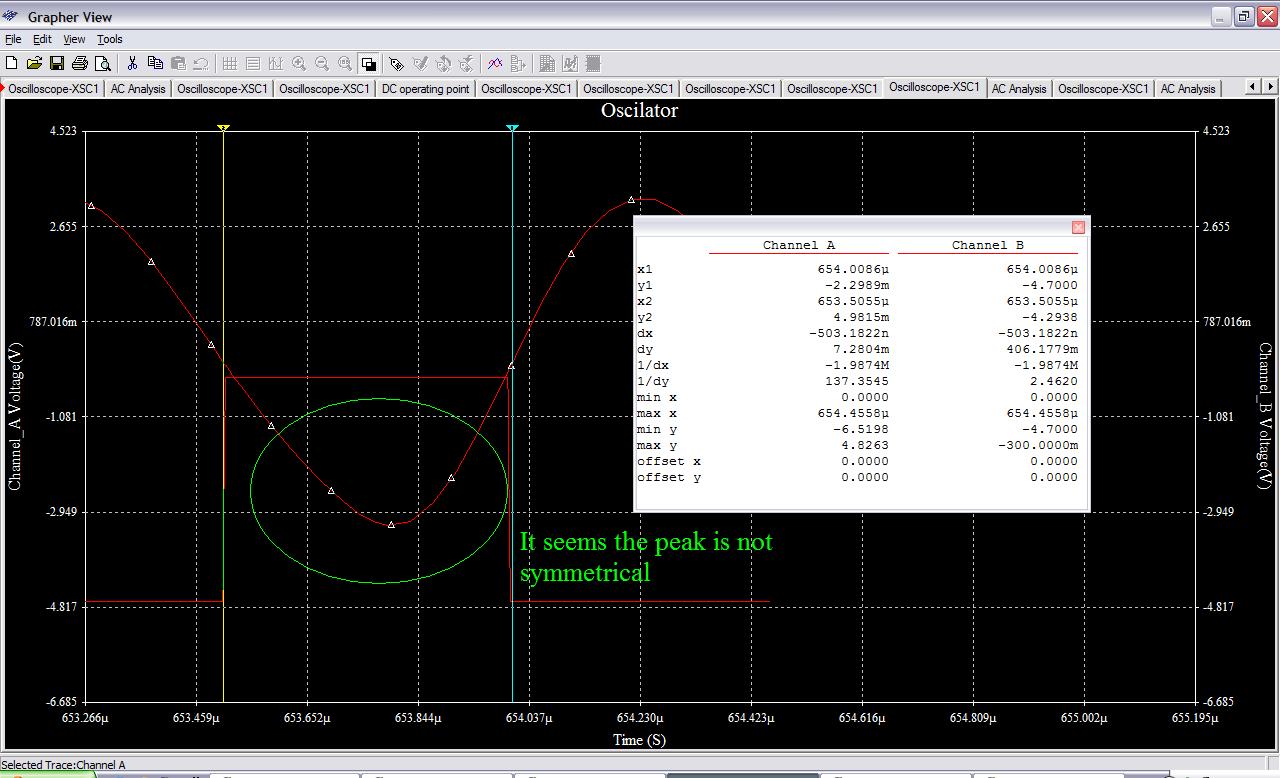The image size is (1280, 778).
Task: Click the New graph page icon
Action: pos(11,63)
